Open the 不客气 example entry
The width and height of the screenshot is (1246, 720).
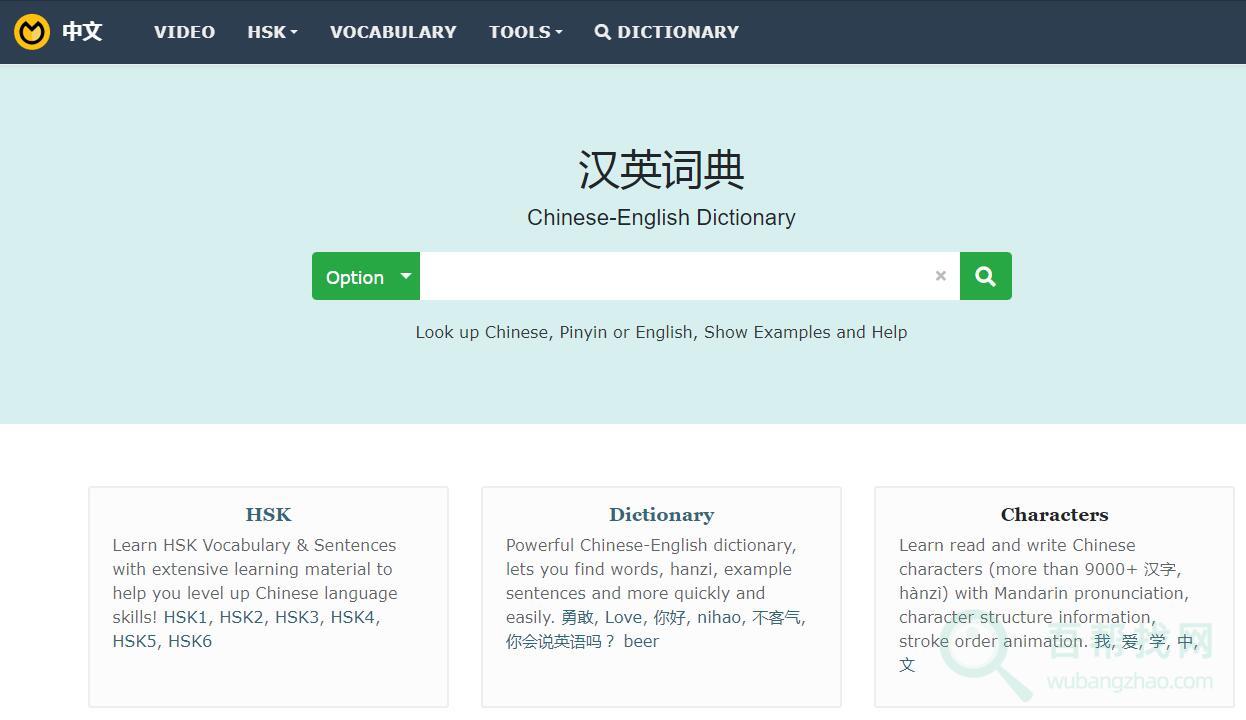777,617
